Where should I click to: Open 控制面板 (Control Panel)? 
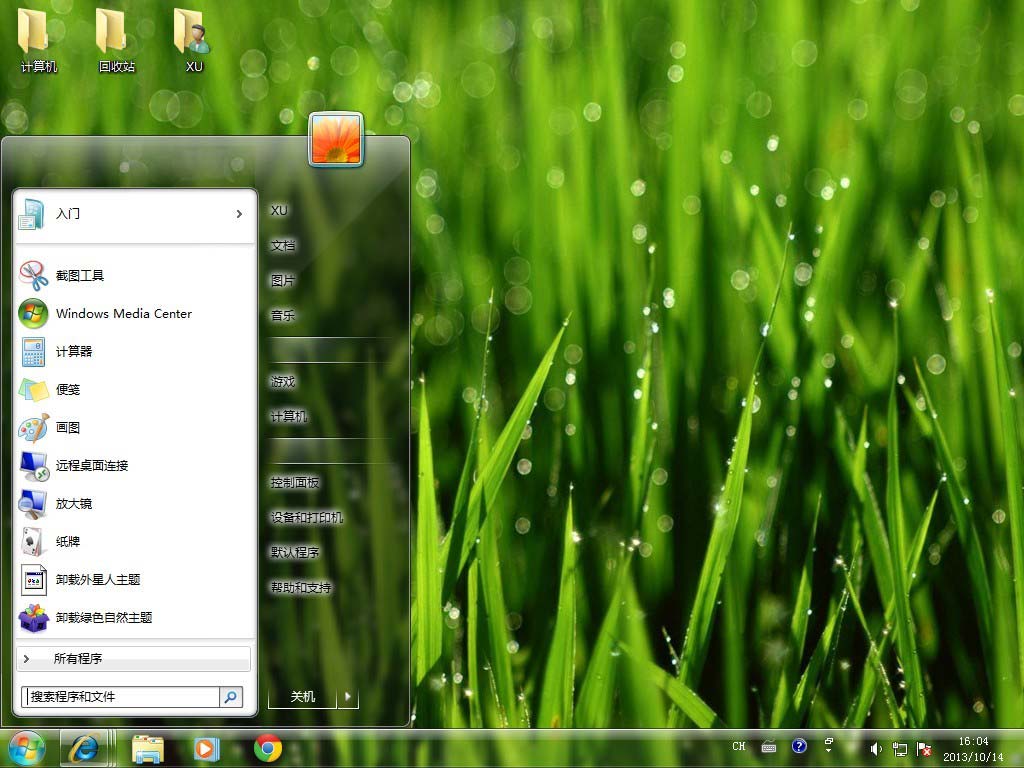pyautogui.click(x=295, y=482)
